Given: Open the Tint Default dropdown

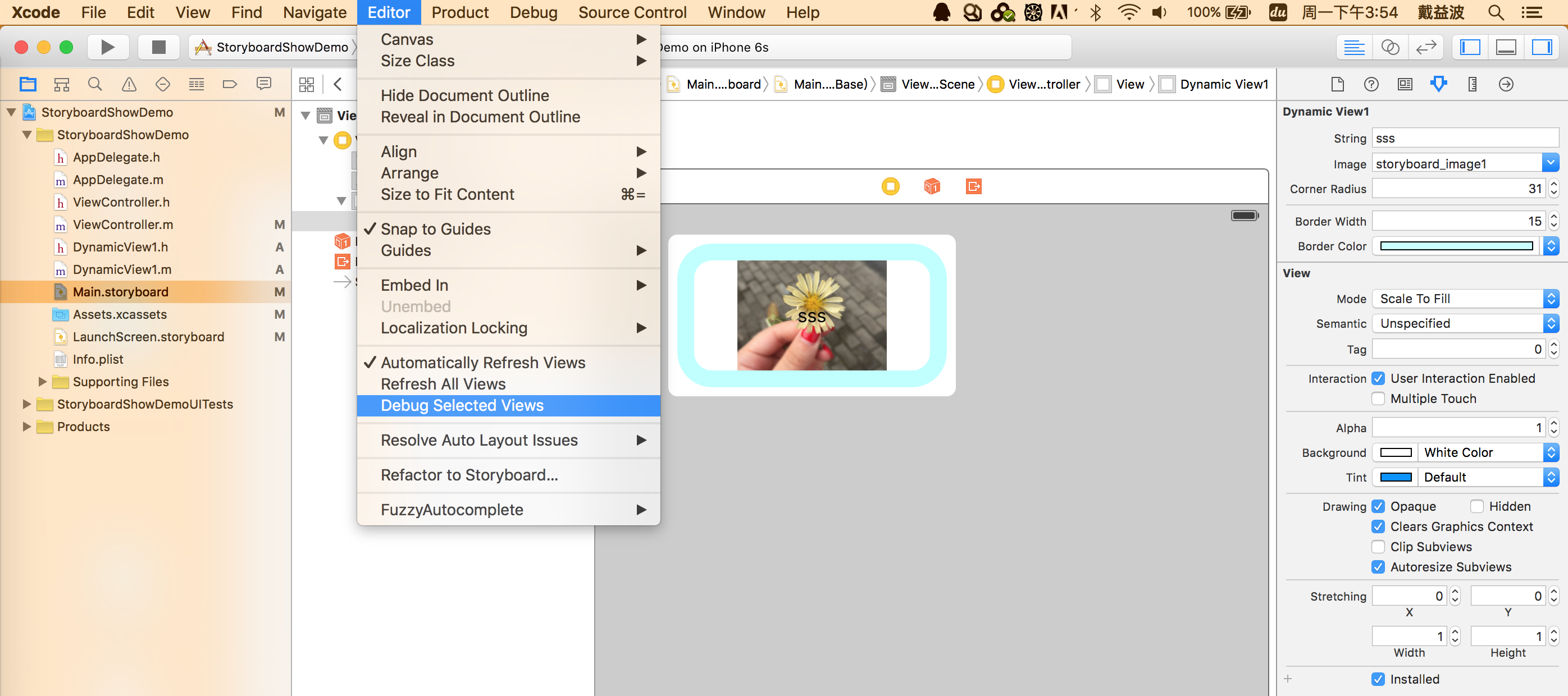Looking at the screenshot, I should tap(1488, 477).
